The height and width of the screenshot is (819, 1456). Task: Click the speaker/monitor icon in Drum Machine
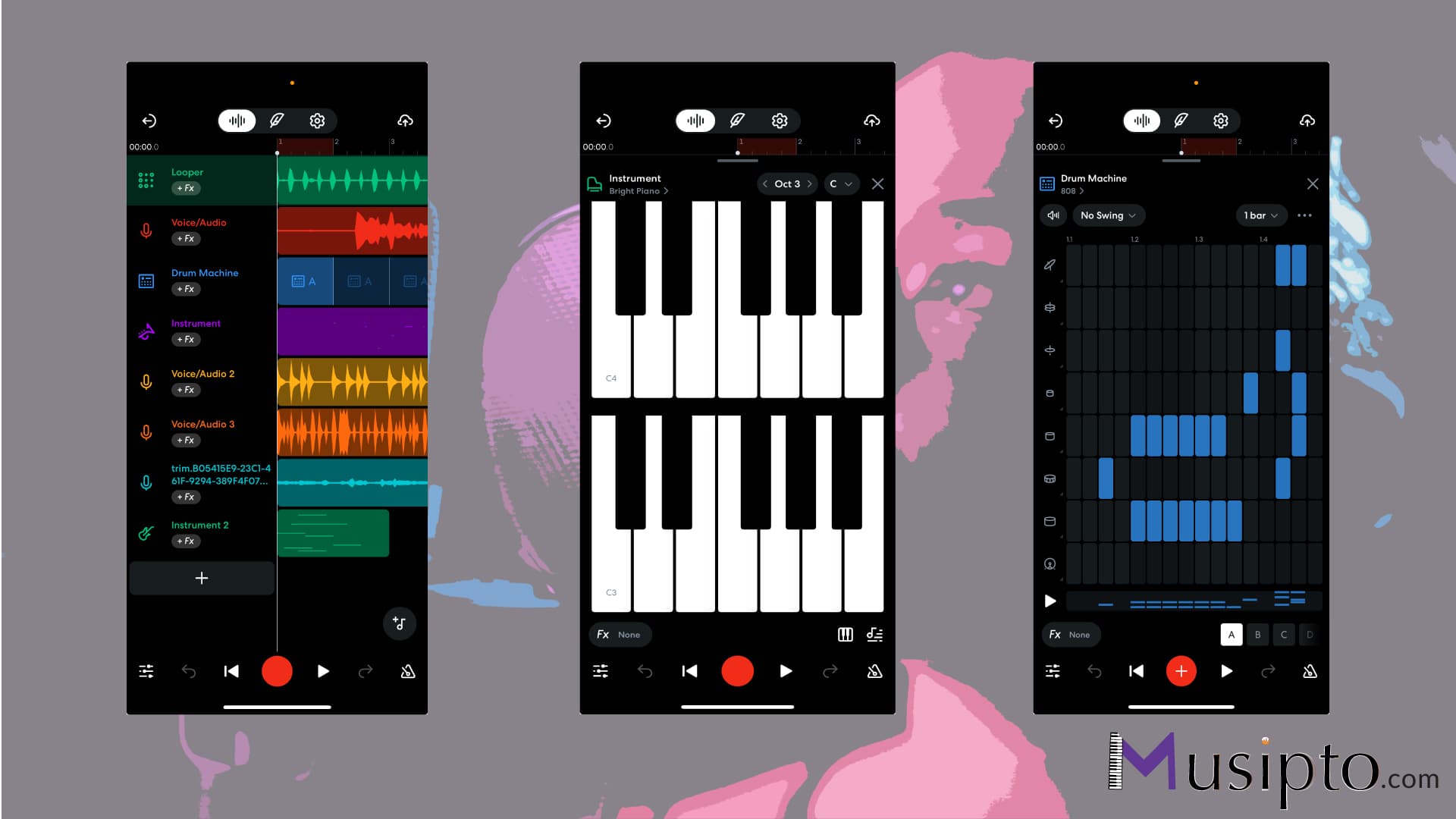pyautogui.click(x=1053, y=215)
